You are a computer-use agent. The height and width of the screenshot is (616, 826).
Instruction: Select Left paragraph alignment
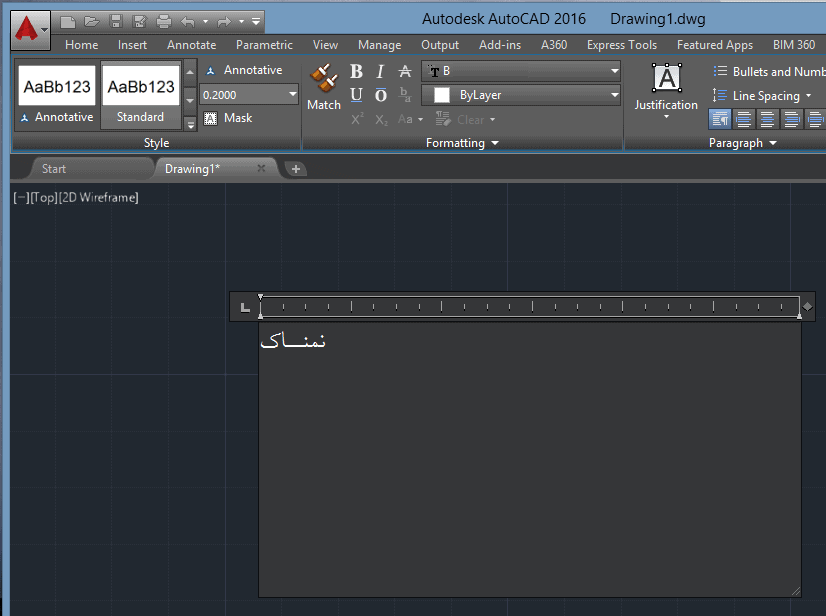(743, 120)
